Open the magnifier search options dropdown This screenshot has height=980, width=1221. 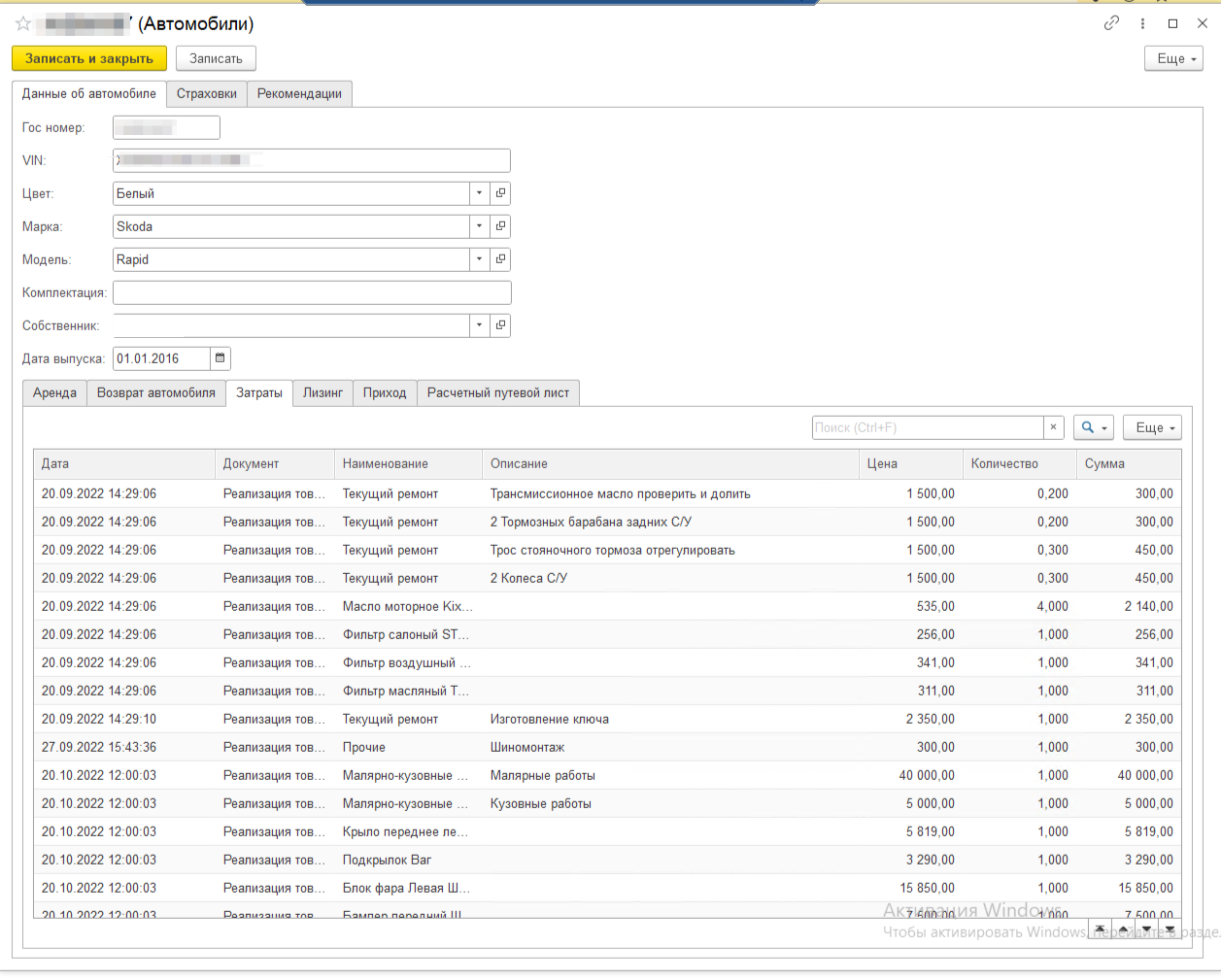(1094, 427)
